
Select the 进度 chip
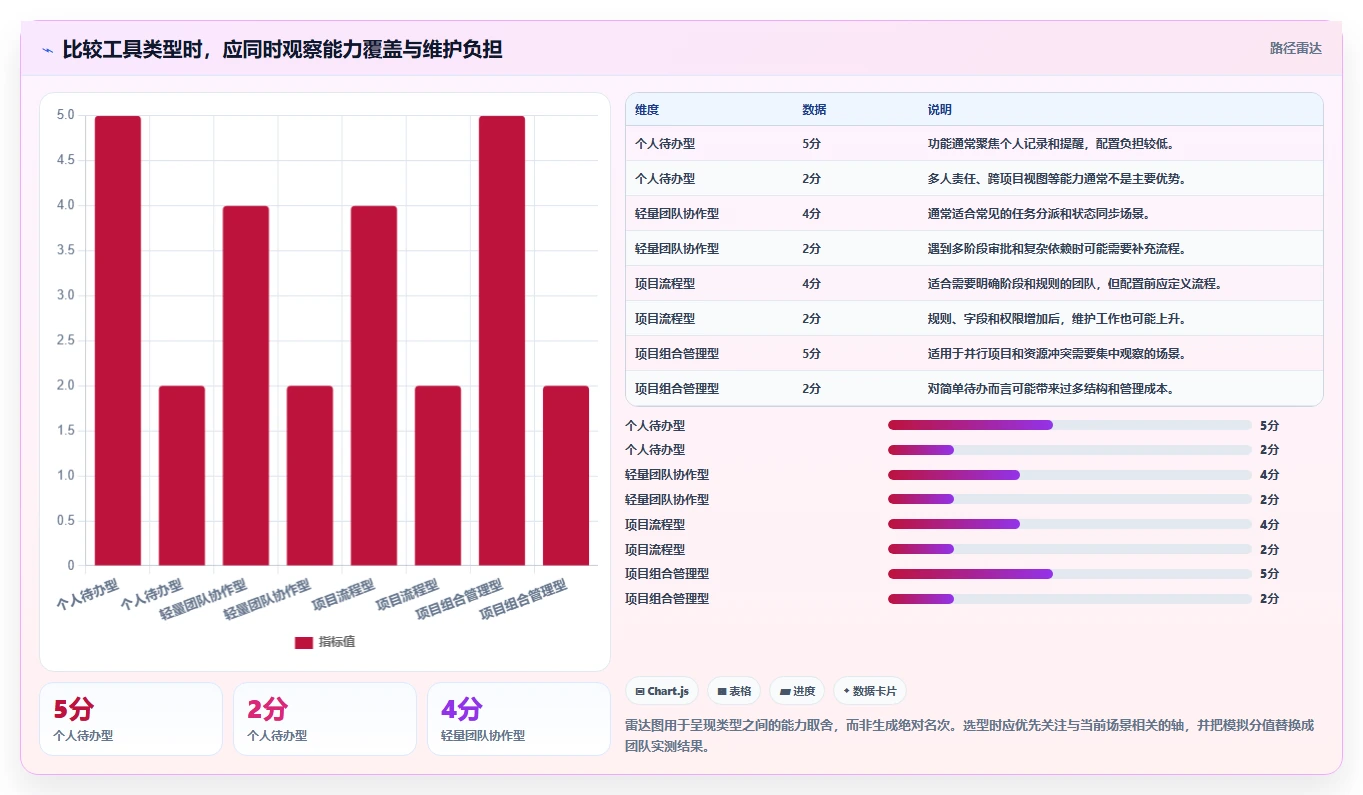[798, 691]
